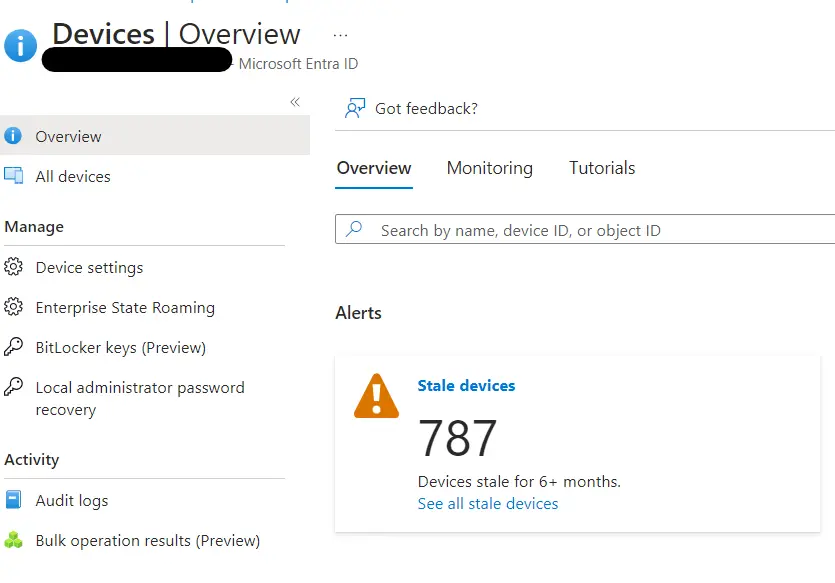The height and width of the screenshot is (583, 835).
Task: Click the BitLocker keys key icon
Action: [14, 347]
